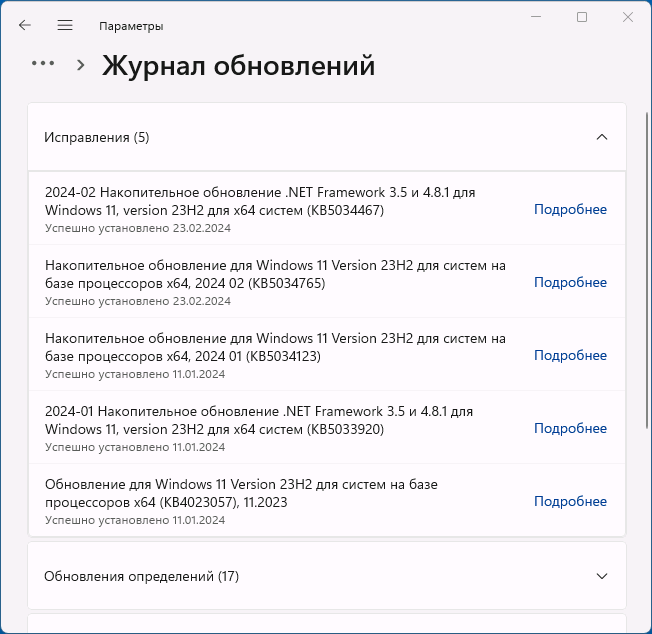Viewport: 652px width, 634px height.
Task: Click install date under the KB5034765 update
Action: 138,301
